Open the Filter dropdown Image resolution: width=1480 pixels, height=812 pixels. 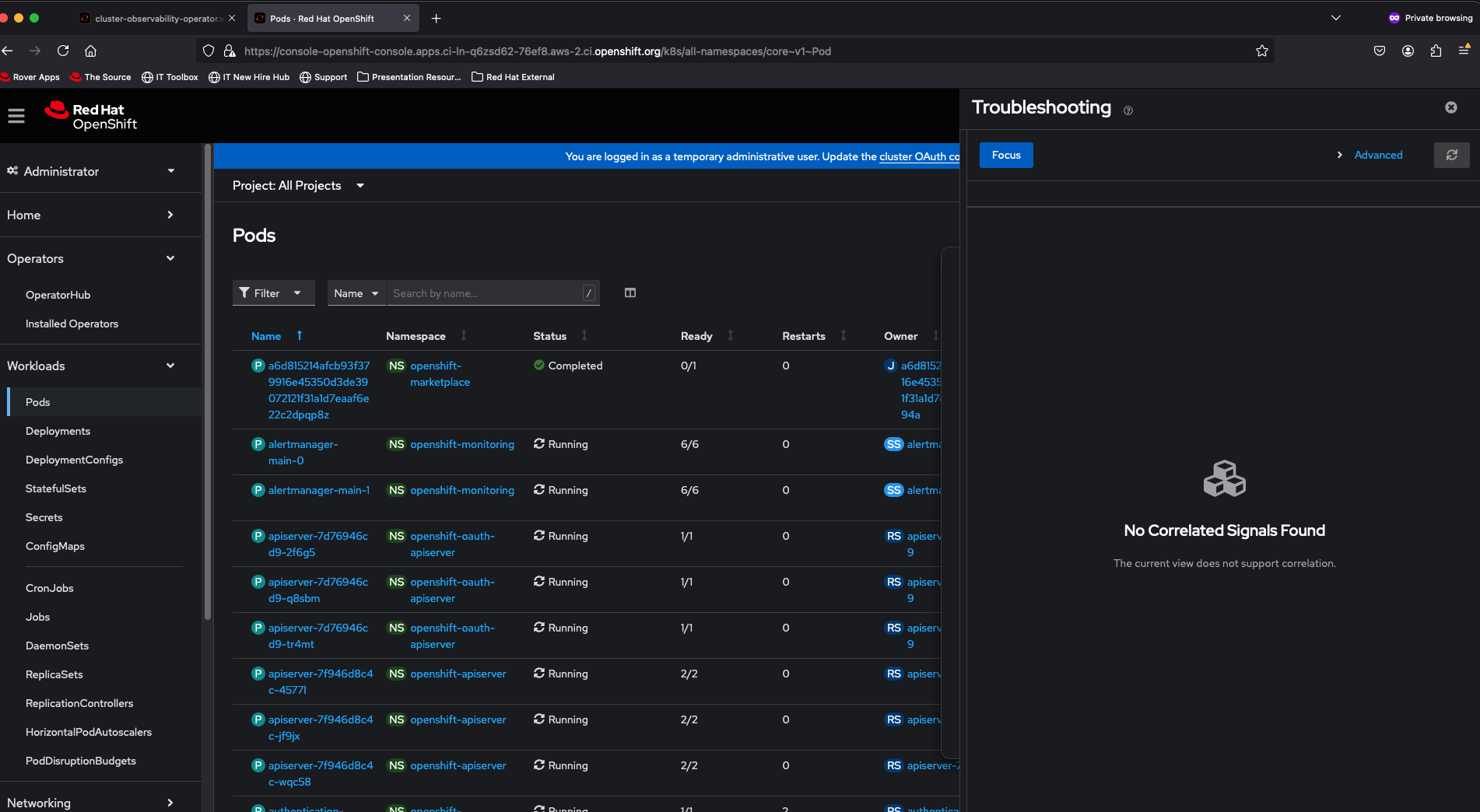click(273, 293)
